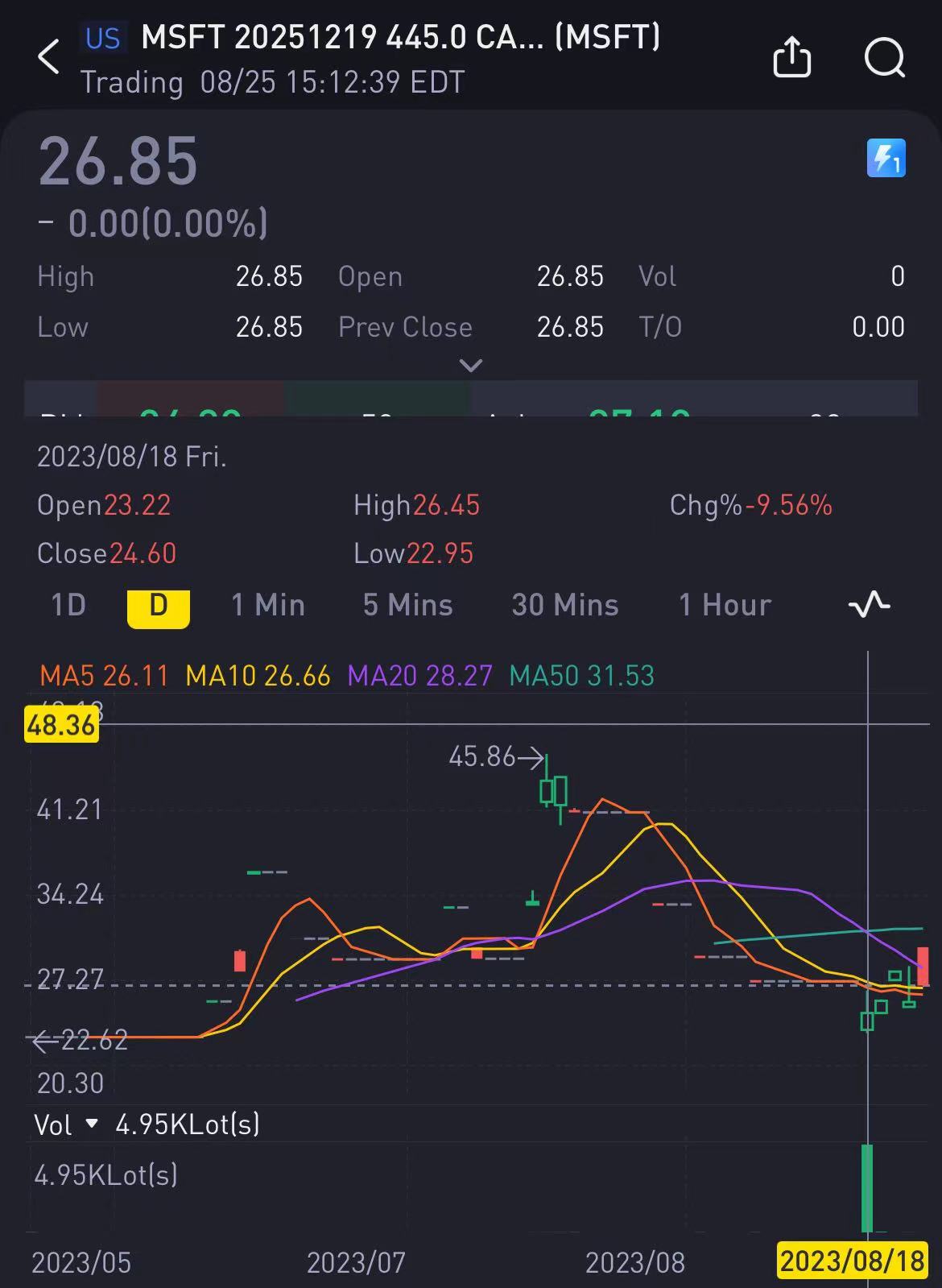Viewport: 942px width, 1288px height.
Task: Tap the Trading 08/25 15:12:39 EDT status
Action: pyautogui.click(x=272, y=82)
